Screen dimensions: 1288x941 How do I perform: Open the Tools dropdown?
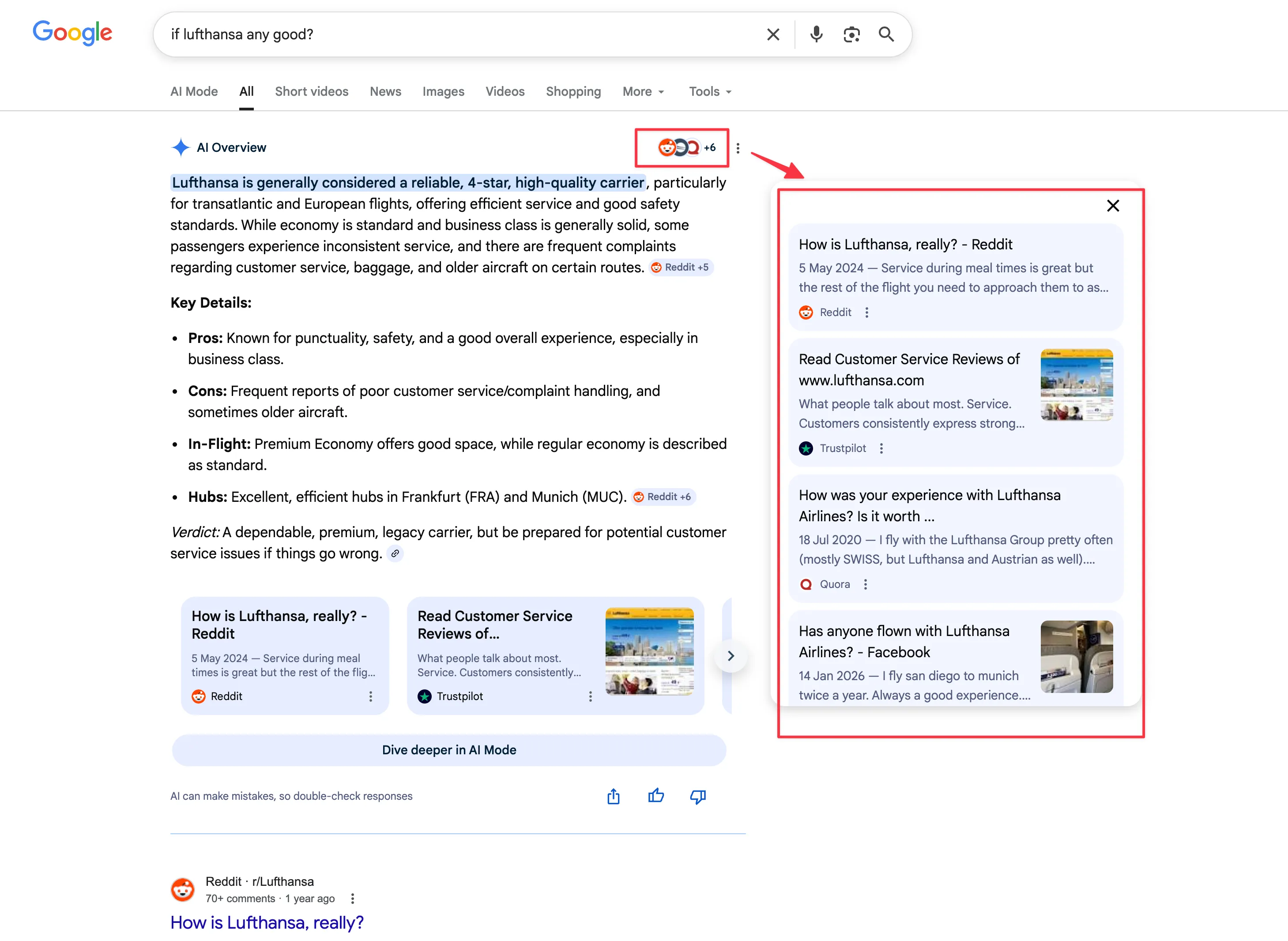(x=710, y=92)
